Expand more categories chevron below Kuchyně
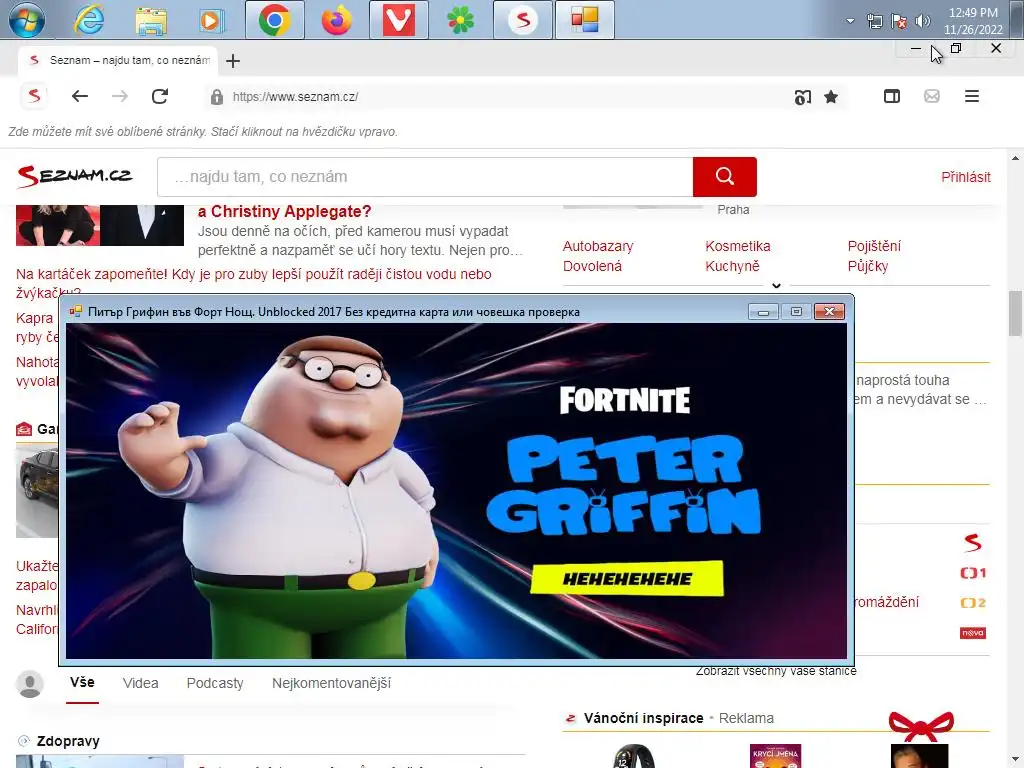 (776, 285)
